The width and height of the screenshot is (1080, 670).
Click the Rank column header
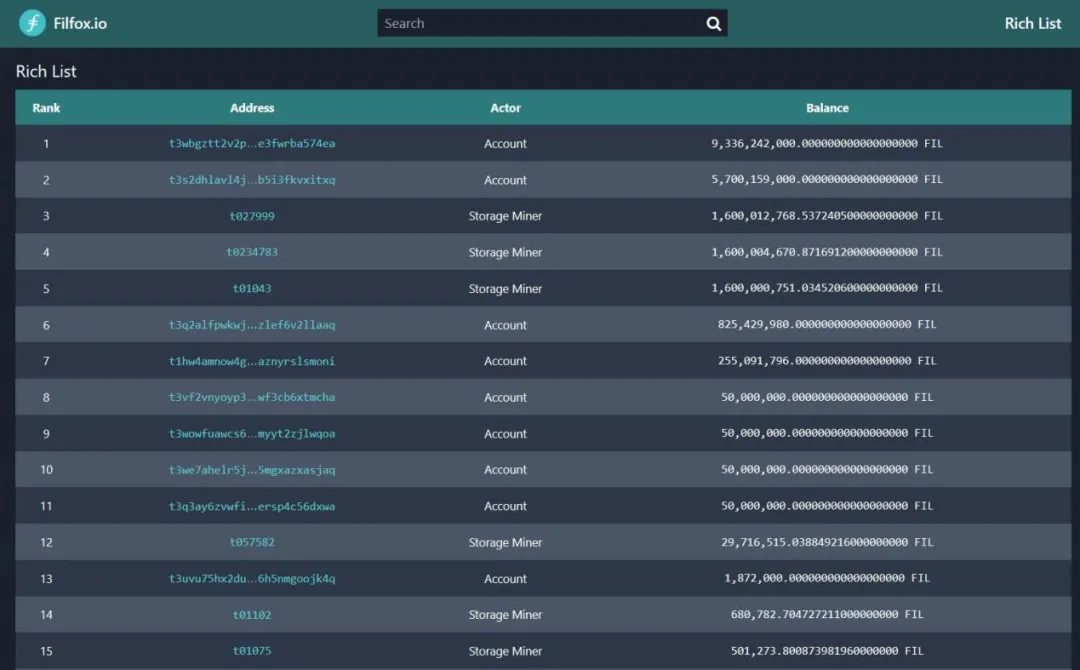46,108
